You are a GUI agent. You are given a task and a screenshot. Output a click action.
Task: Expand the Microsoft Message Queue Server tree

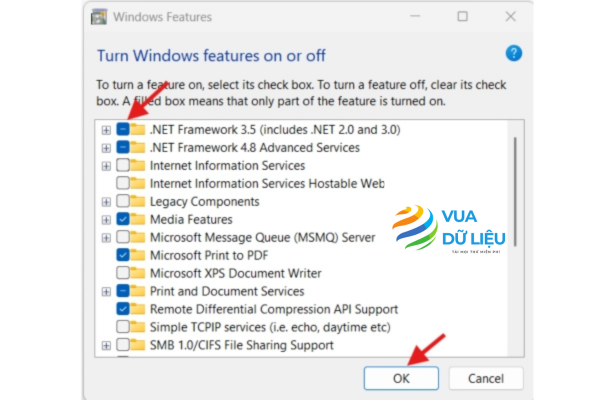coord(106,237)
